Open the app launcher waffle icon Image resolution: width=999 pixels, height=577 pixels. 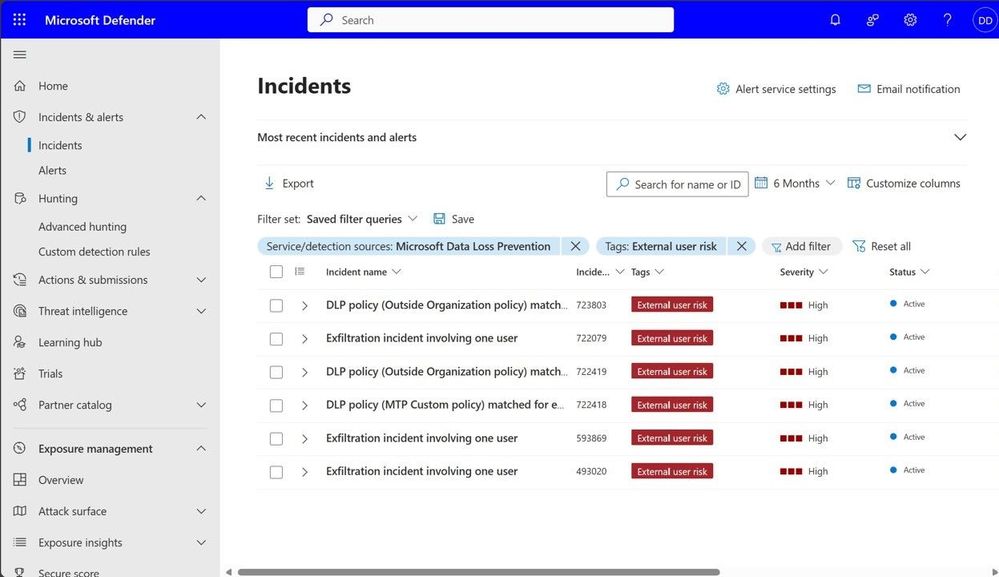click(20, 20)
